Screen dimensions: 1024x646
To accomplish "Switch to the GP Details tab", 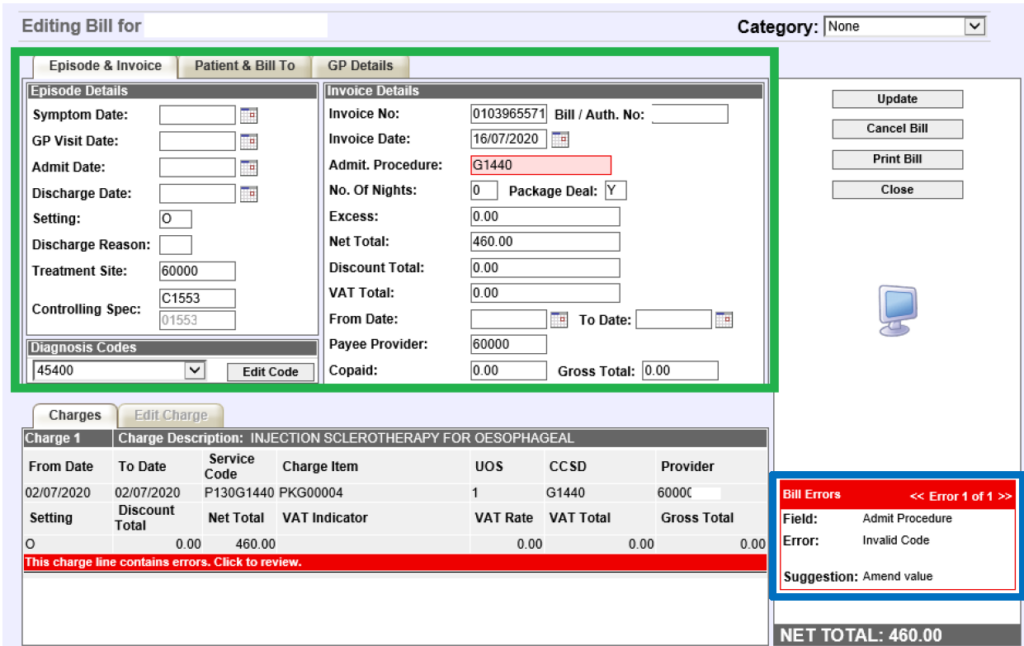I will pyautogui.click(x=360, y=66).
